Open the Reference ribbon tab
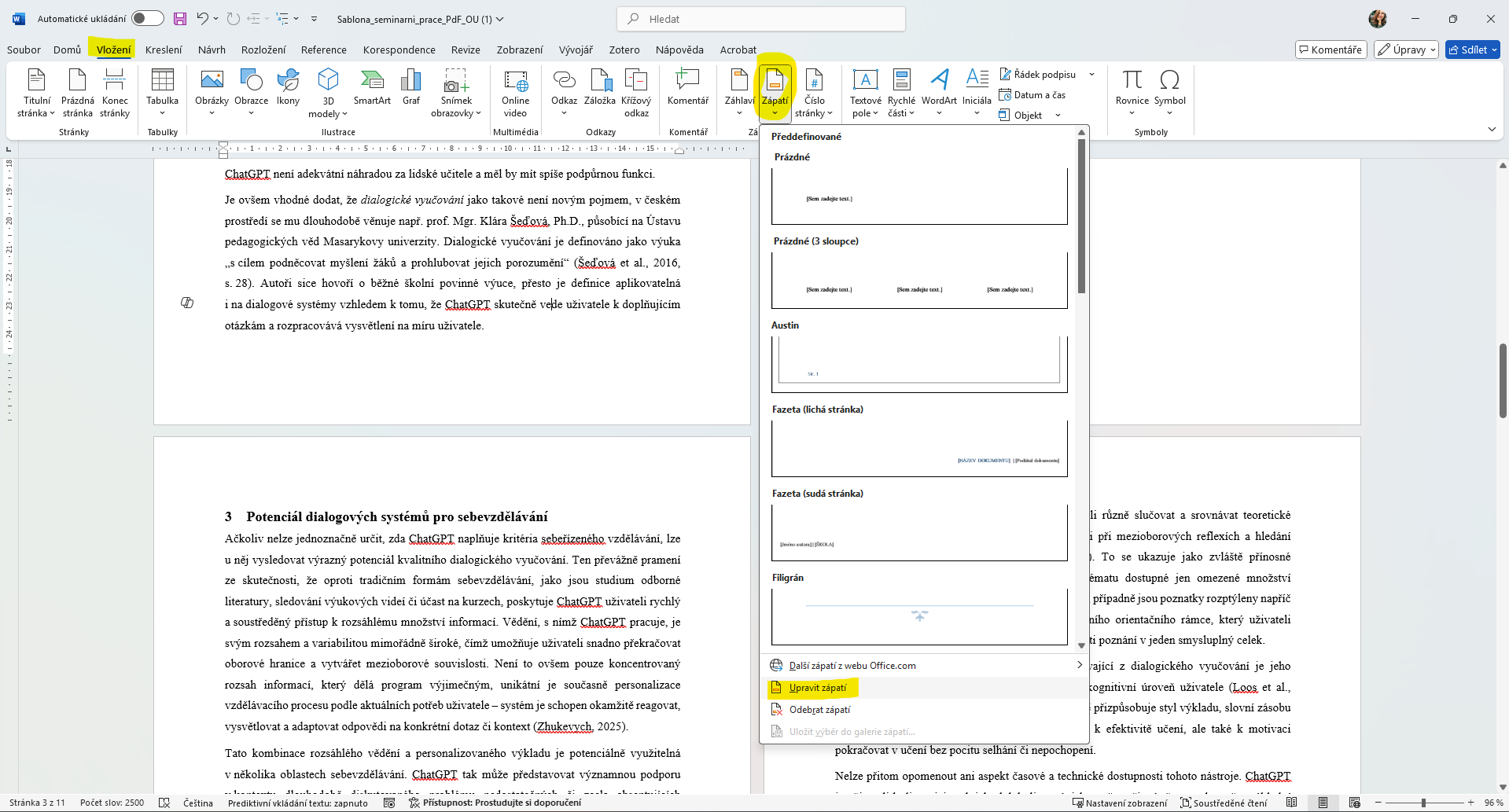Screen dimensions: 1509x812 click(x=323, y=50)
